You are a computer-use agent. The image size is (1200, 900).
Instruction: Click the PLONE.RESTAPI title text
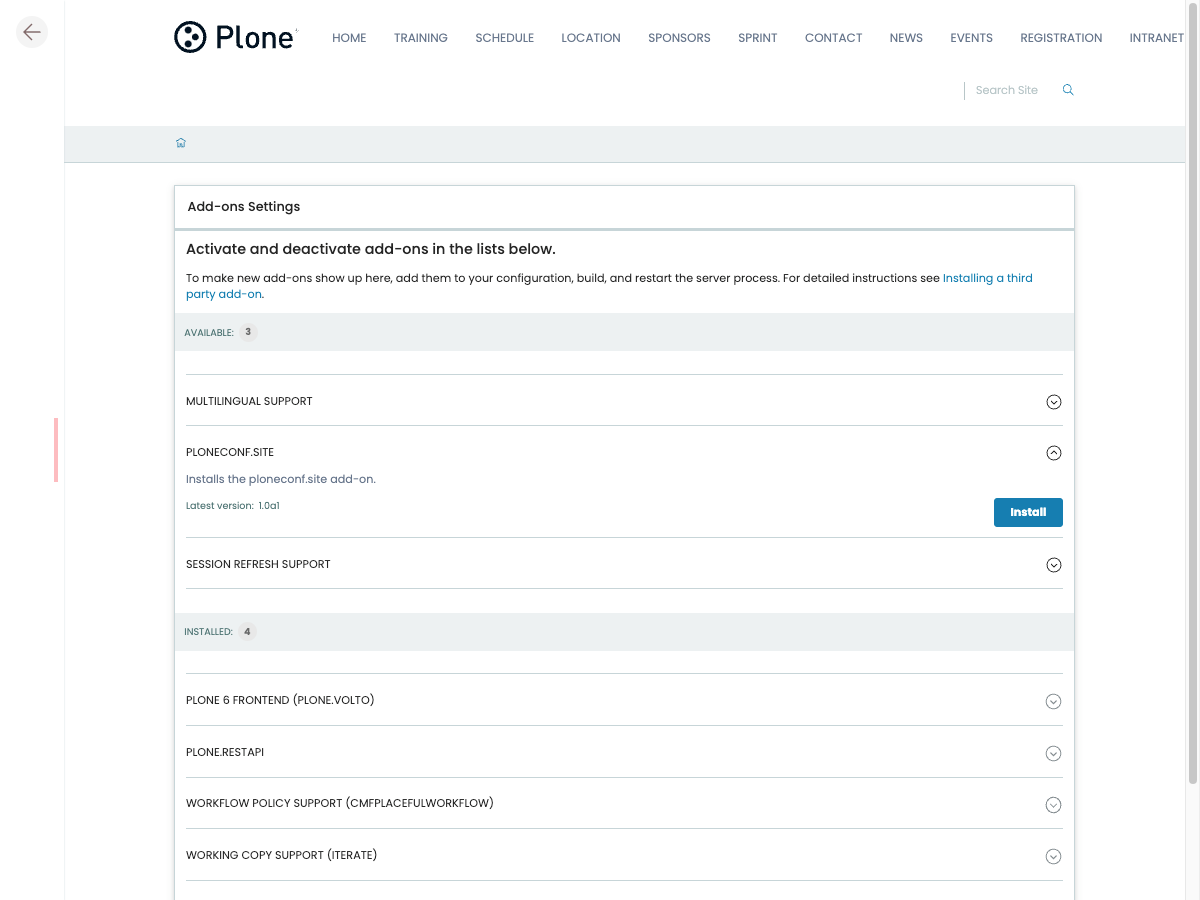tap(225, 752)
